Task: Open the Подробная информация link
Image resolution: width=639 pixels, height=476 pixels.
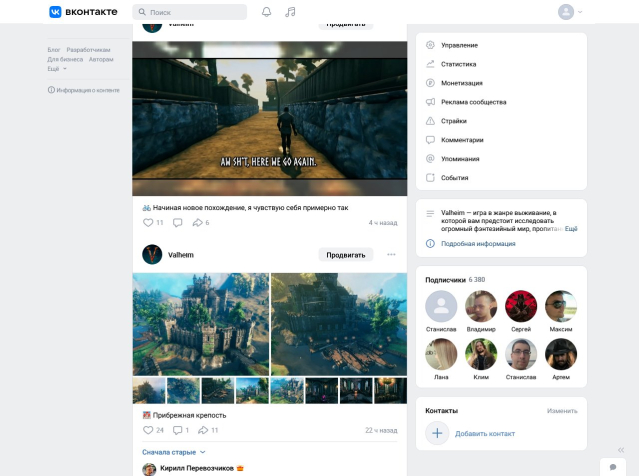Action: [478, 243]
